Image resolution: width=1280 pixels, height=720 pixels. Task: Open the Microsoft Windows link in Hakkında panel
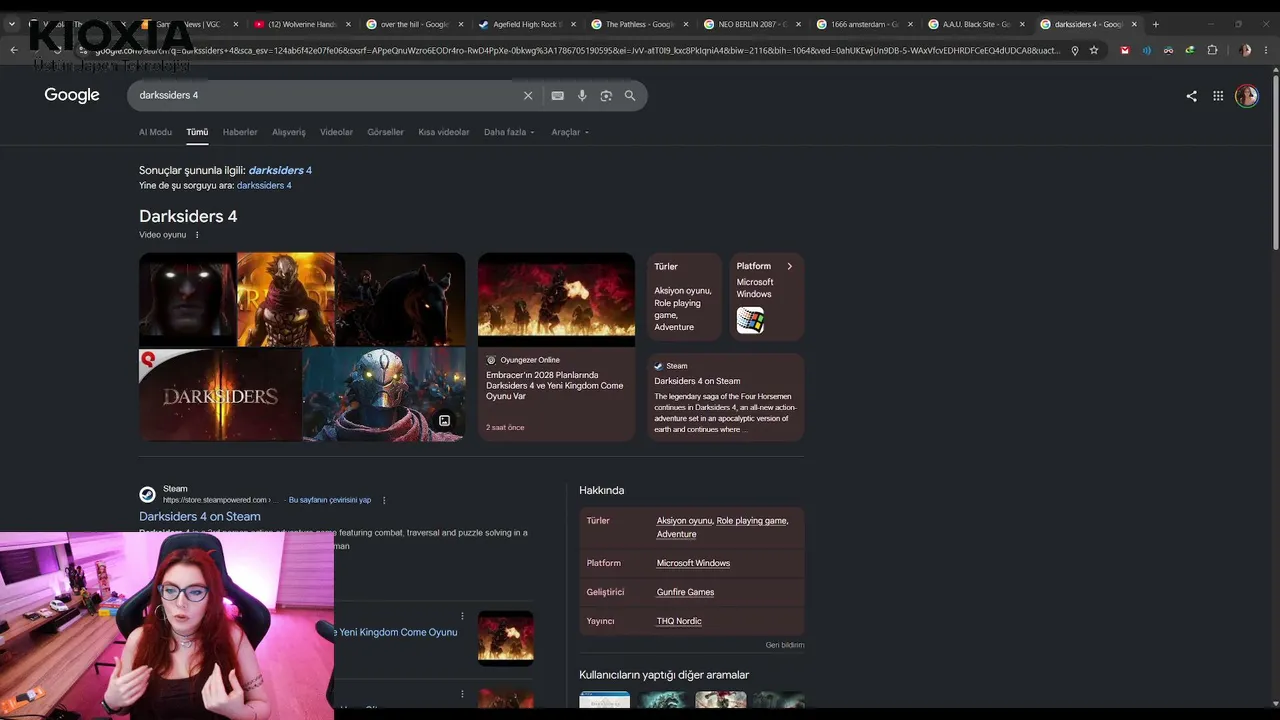693,563
